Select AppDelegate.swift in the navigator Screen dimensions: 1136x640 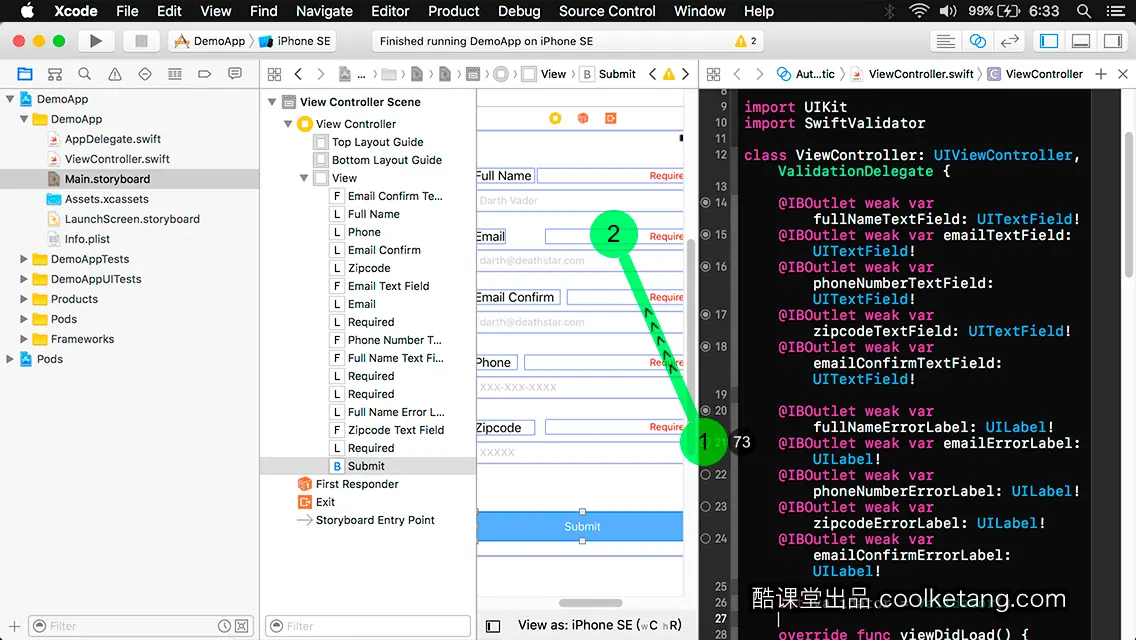[112, 139]
